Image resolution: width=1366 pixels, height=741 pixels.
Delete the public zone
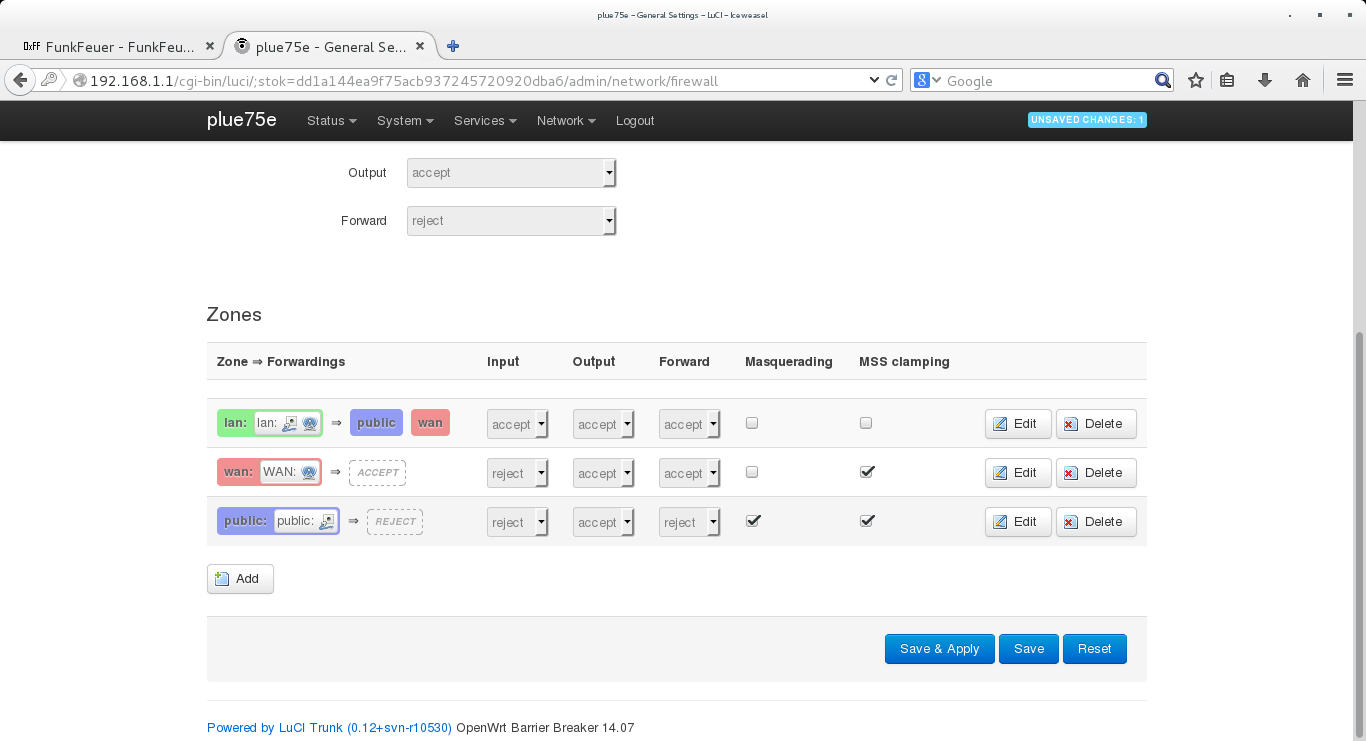(1095, 522)
